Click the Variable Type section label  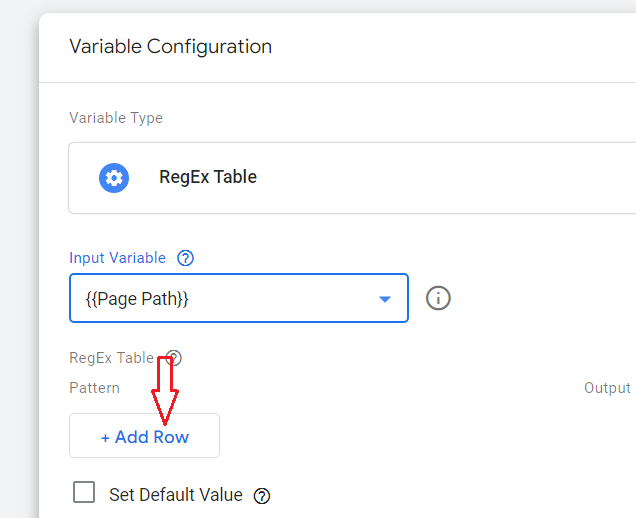[x=116, y=118]
